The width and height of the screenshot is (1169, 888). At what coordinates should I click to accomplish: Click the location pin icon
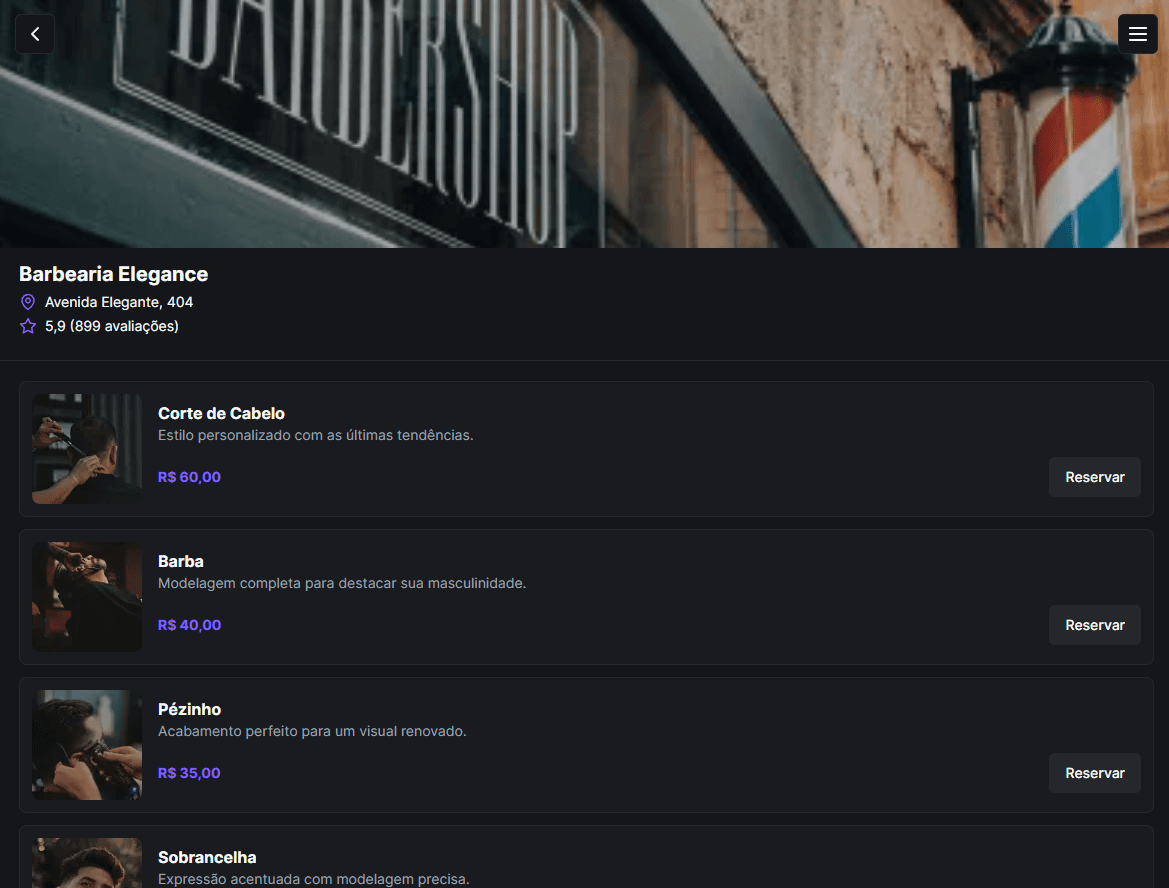click(28, 302)
